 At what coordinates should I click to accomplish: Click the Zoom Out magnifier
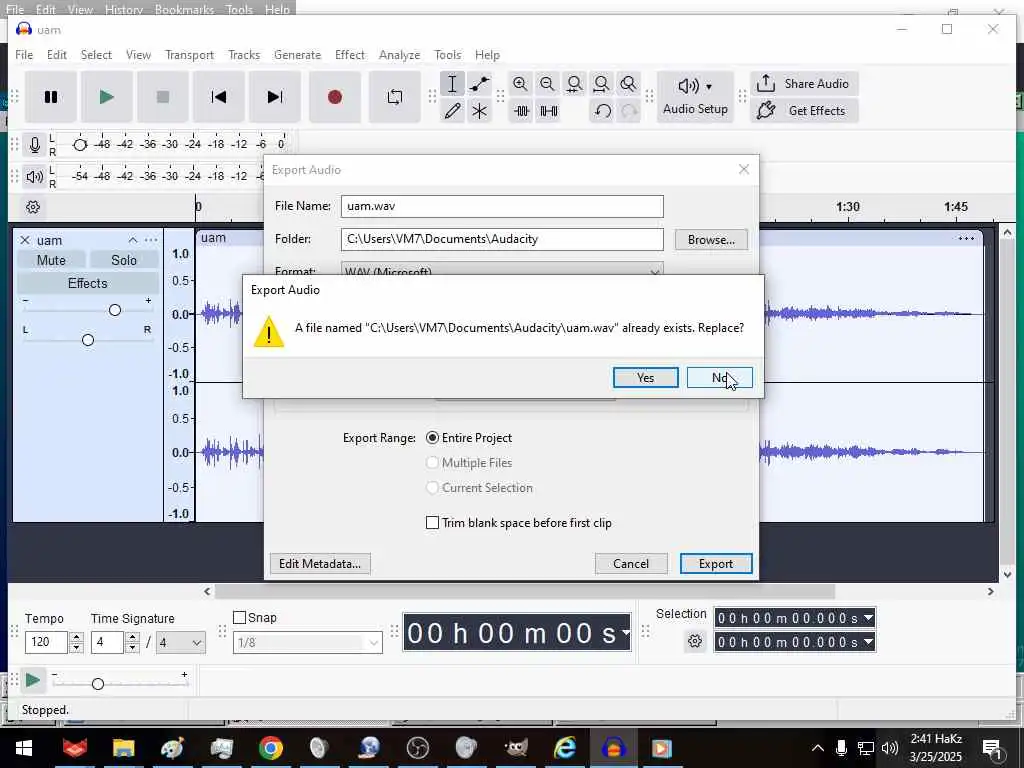tap(547, 84)
